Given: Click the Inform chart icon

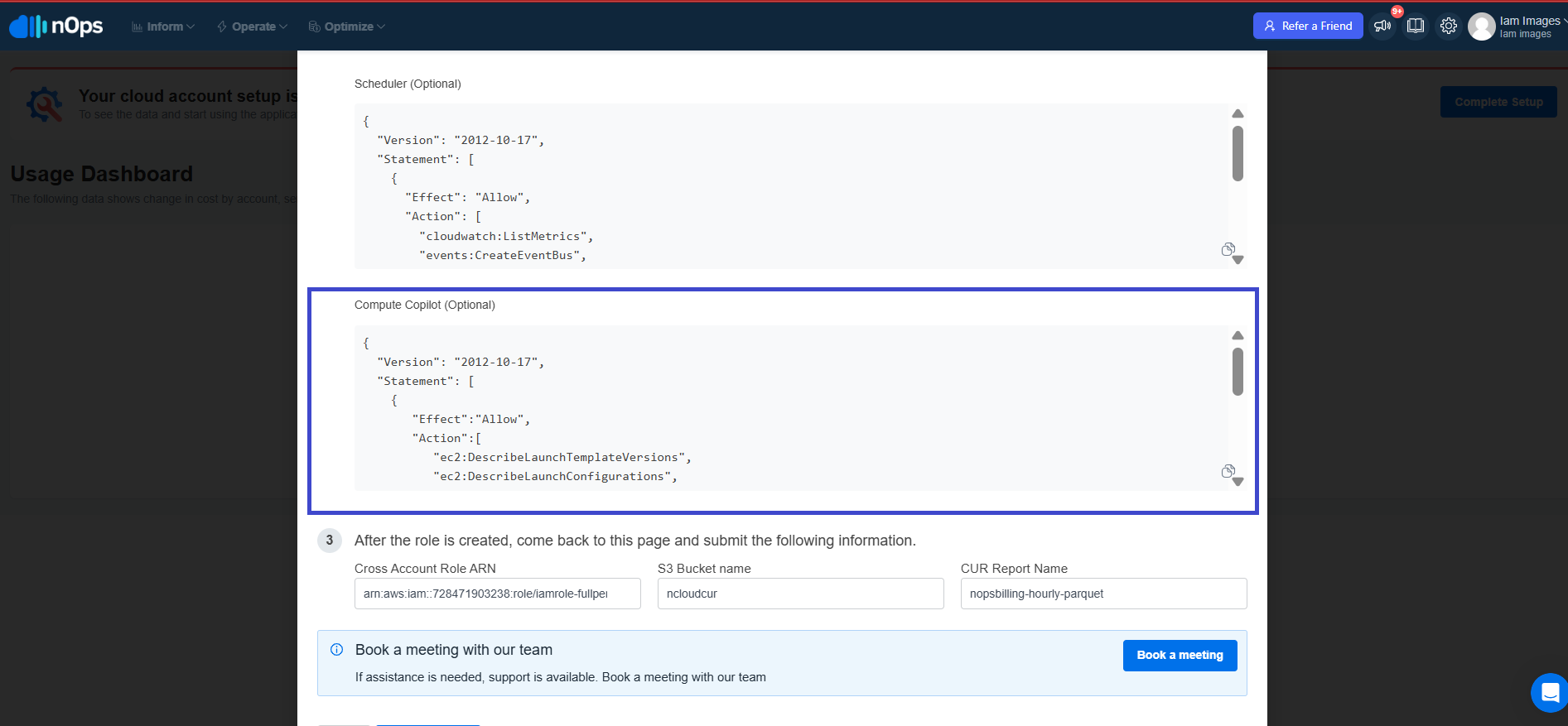Looking at the screenshot, I should tap(138, 26).
